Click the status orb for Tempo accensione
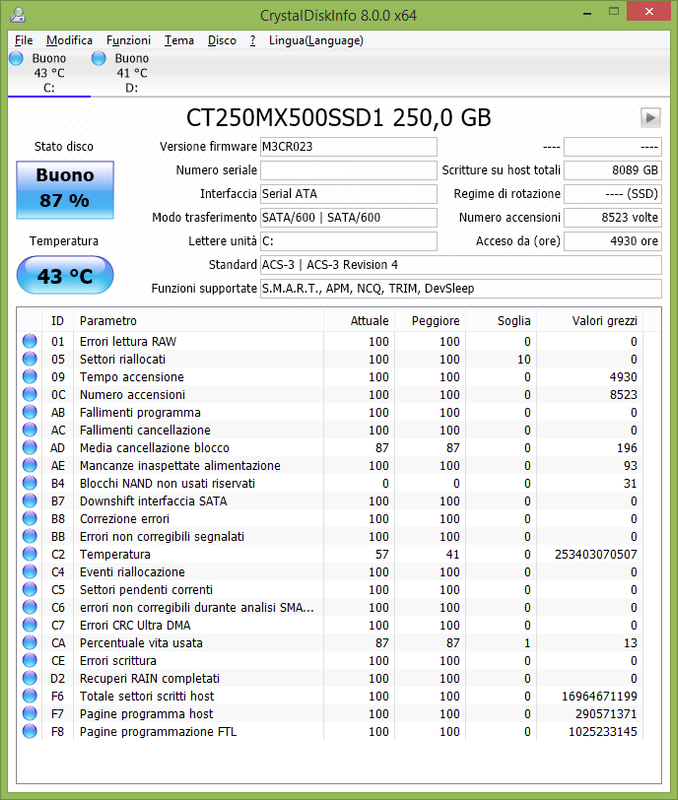 pyautogui.click(x=30, y=377)
